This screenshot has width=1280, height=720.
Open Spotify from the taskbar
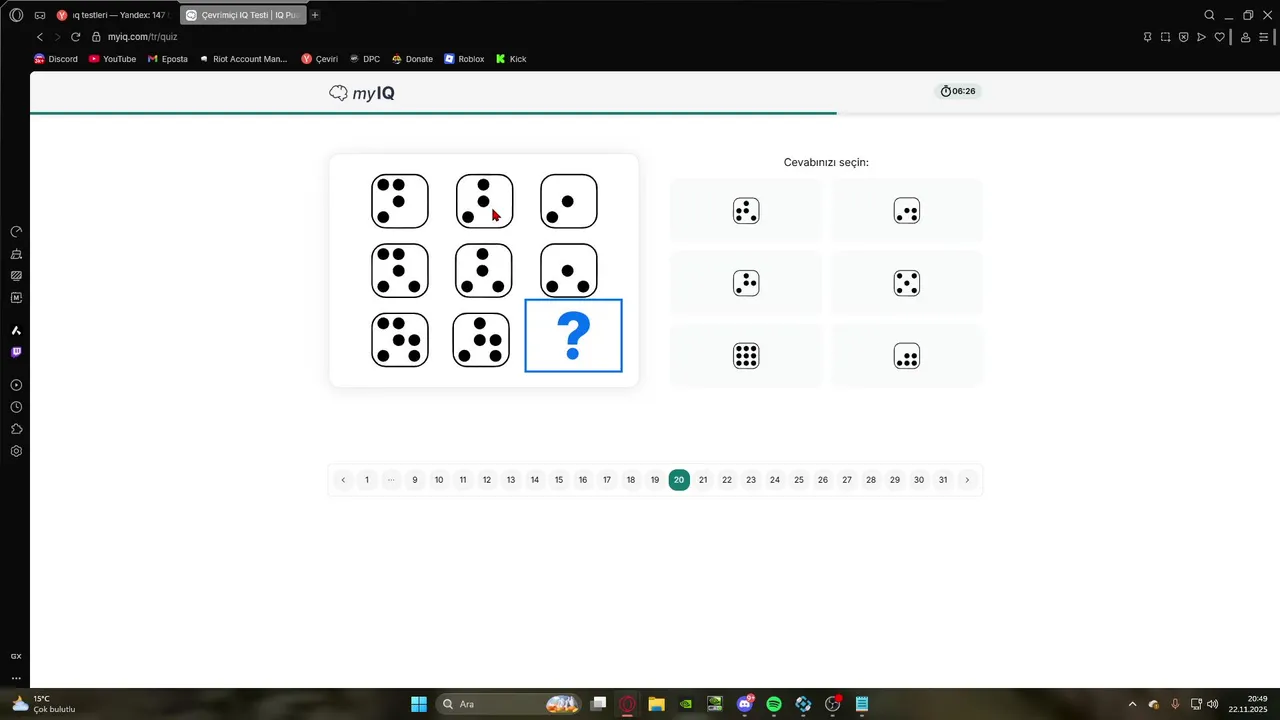[x=774, y=704]
